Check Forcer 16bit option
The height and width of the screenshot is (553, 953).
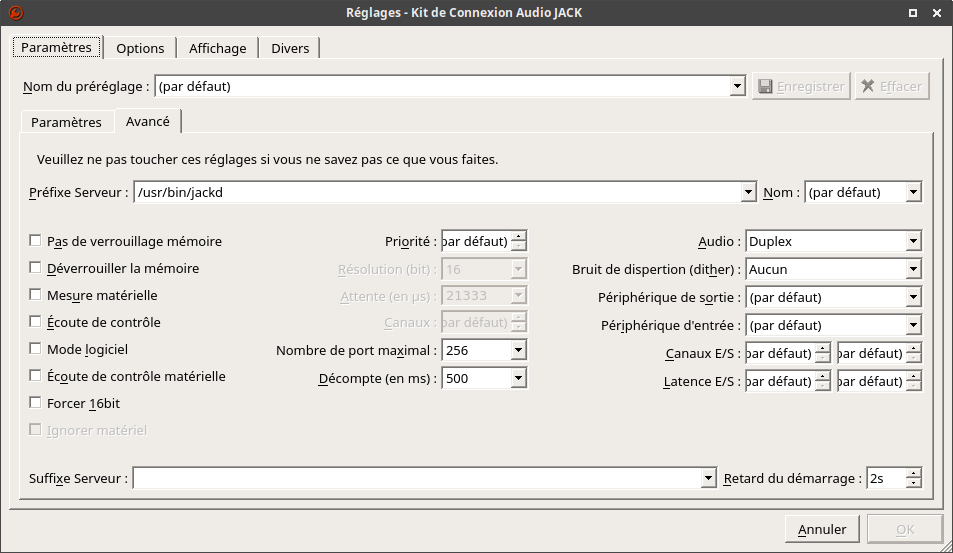35,403
